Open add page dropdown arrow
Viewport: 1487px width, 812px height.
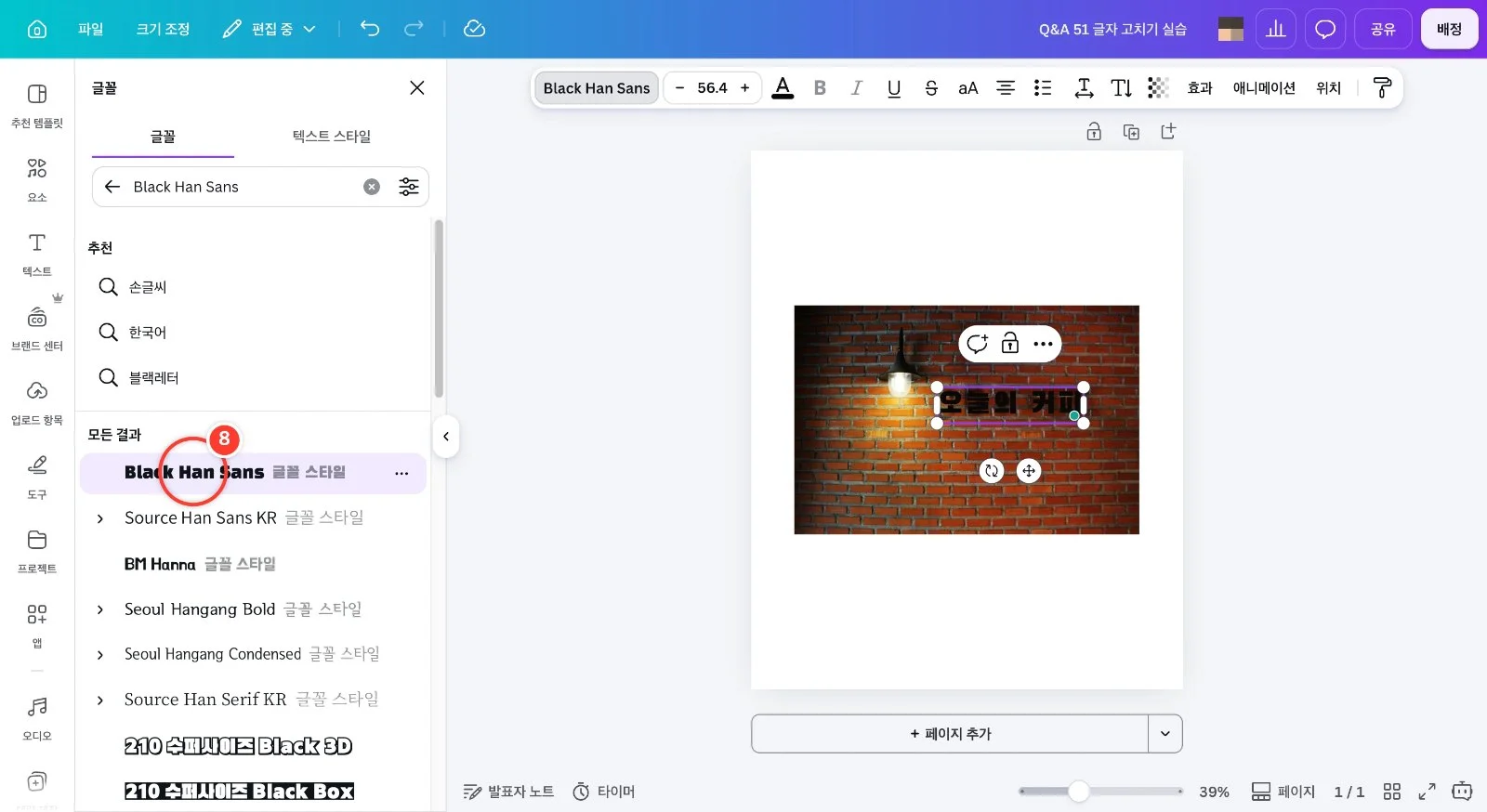[x=1165, y=734]
